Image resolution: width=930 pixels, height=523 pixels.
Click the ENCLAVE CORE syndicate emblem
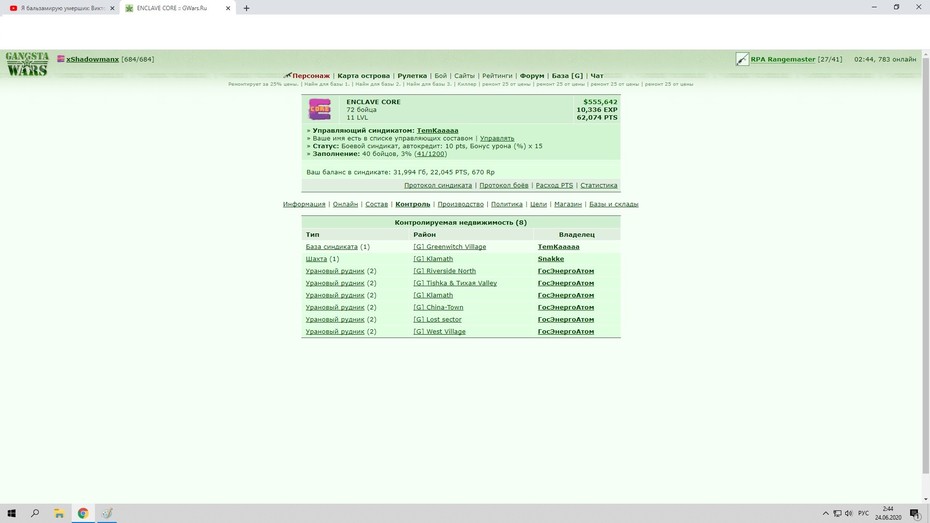point(320,109)
